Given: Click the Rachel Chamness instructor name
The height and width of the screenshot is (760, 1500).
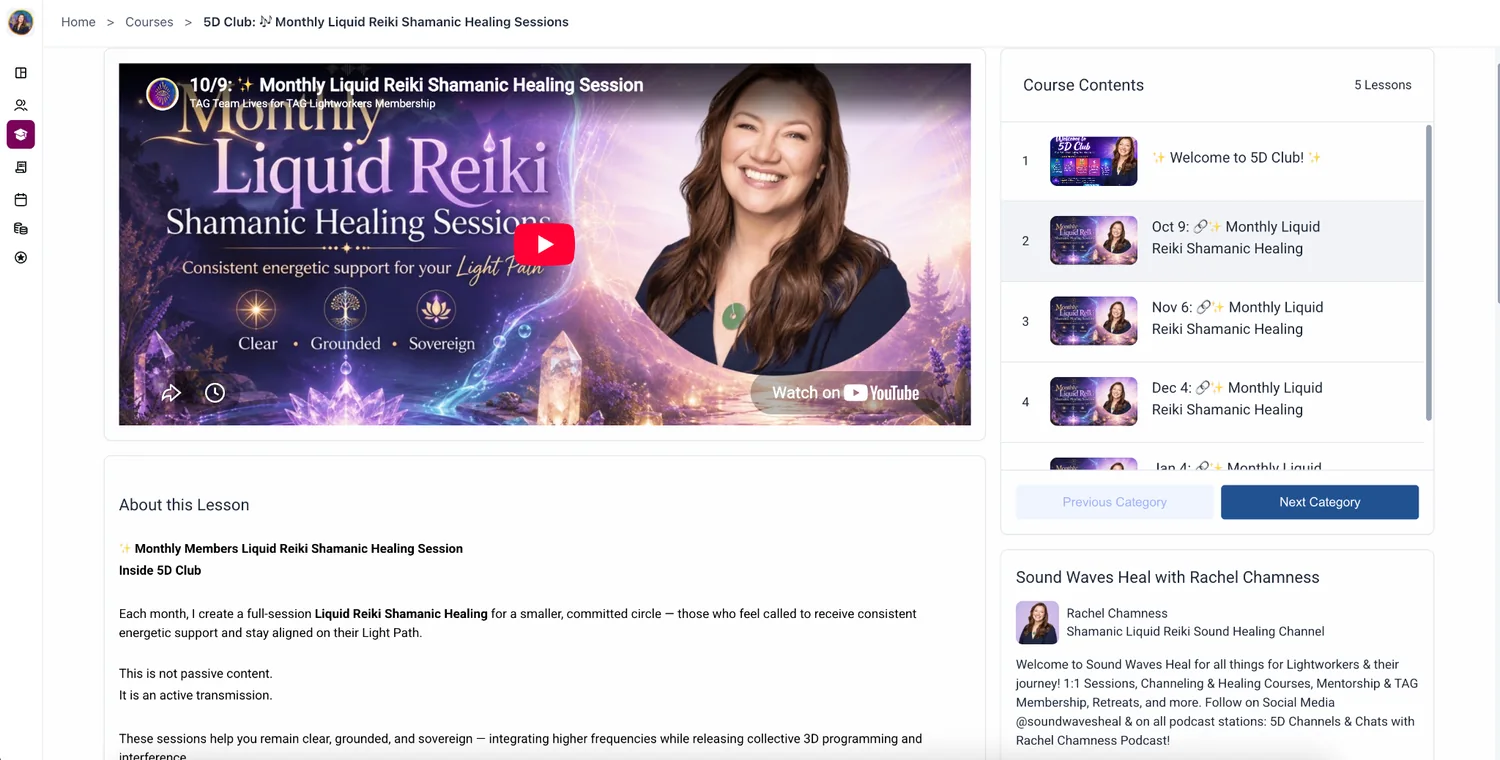Looking at the screenshot, I should click(1117, 613).
